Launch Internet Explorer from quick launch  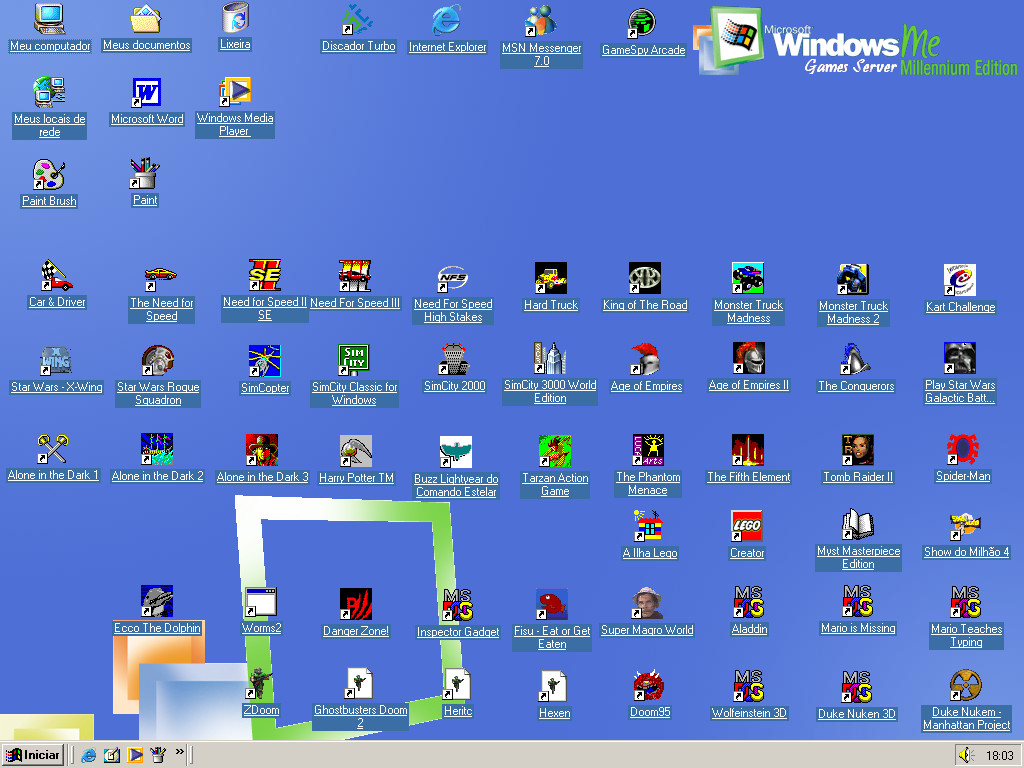tap(89, 756)
